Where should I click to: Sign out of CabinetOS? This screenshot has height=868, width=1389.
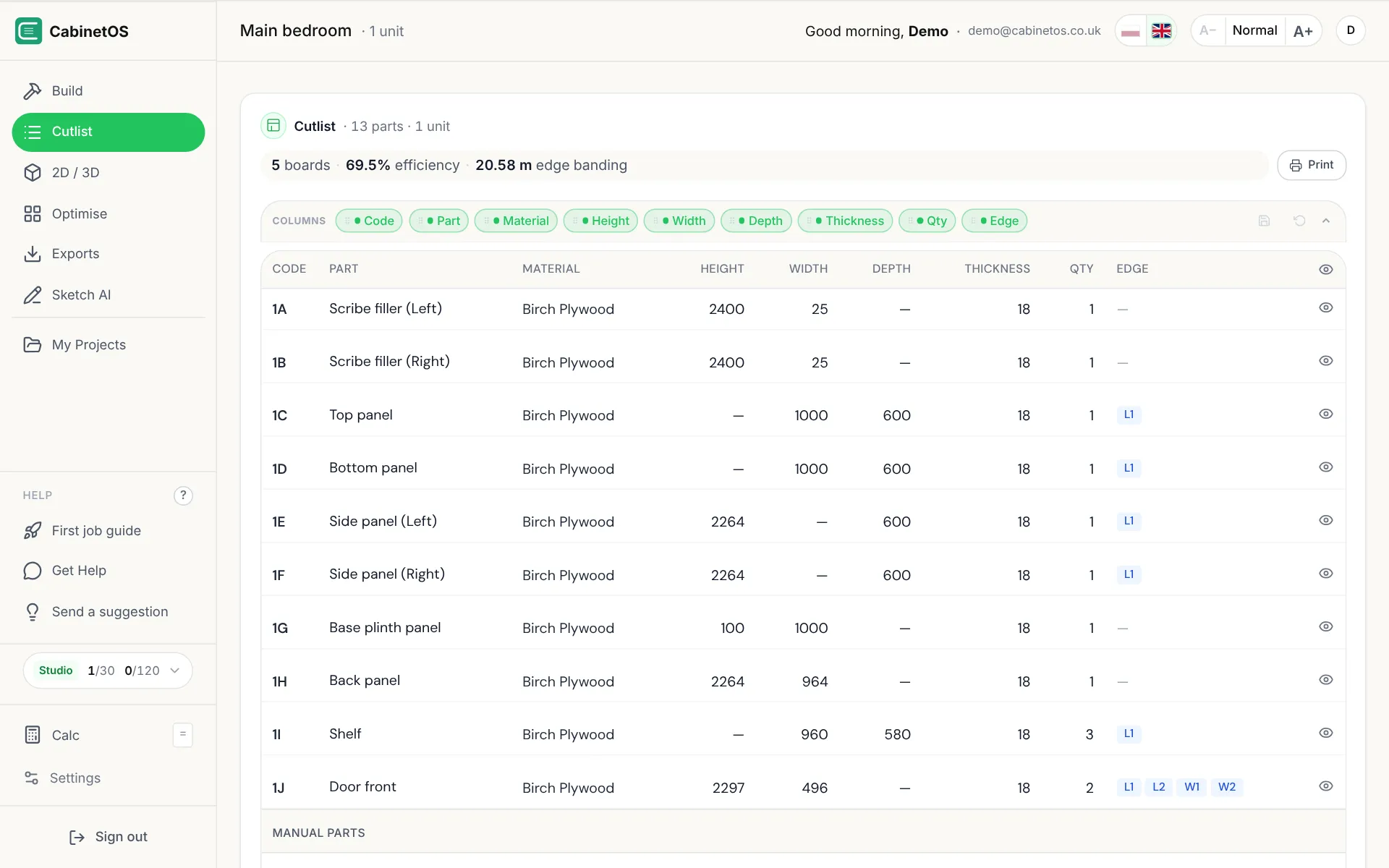(x=109, y=837)
